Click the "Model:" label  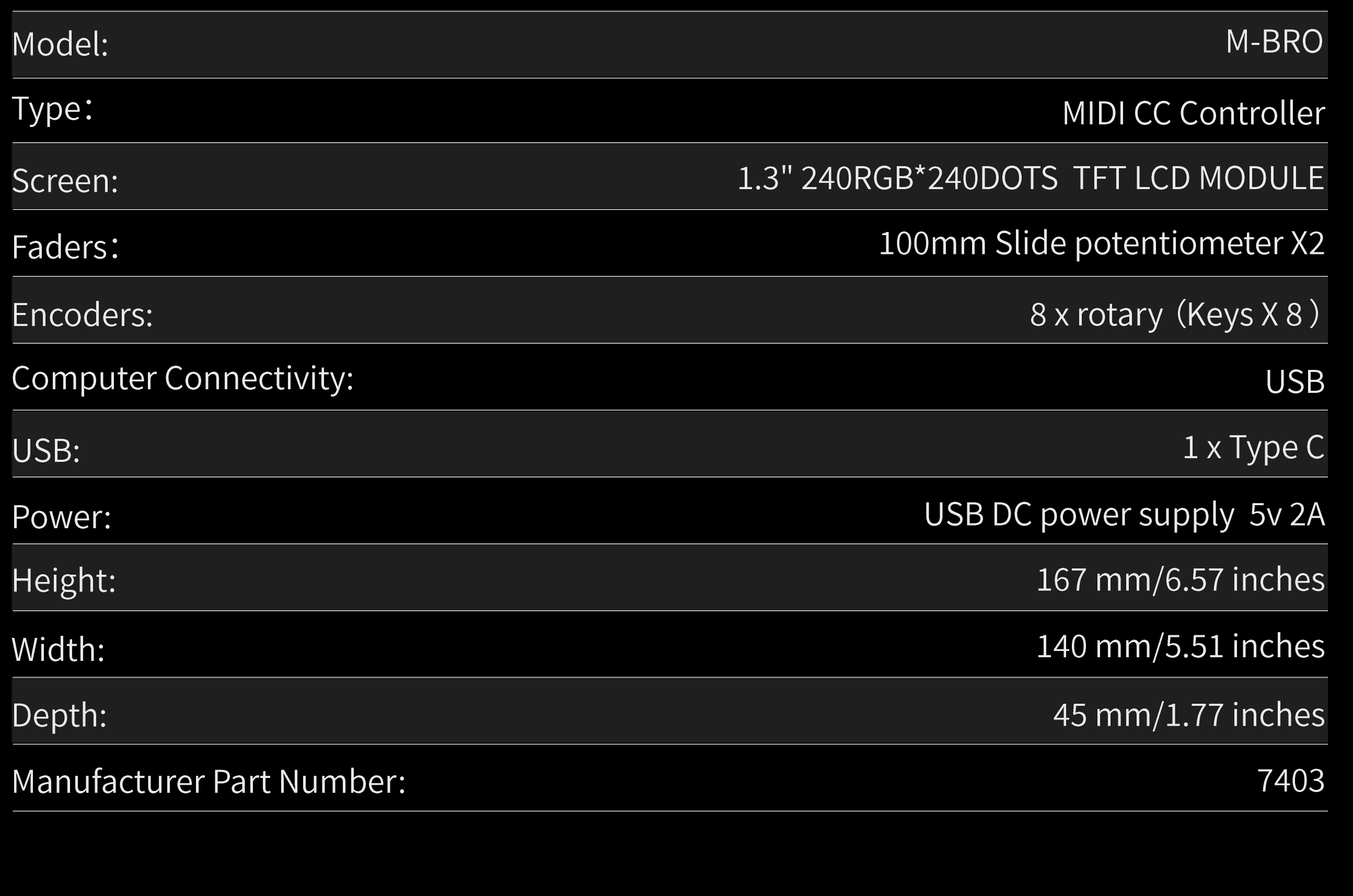60,44
